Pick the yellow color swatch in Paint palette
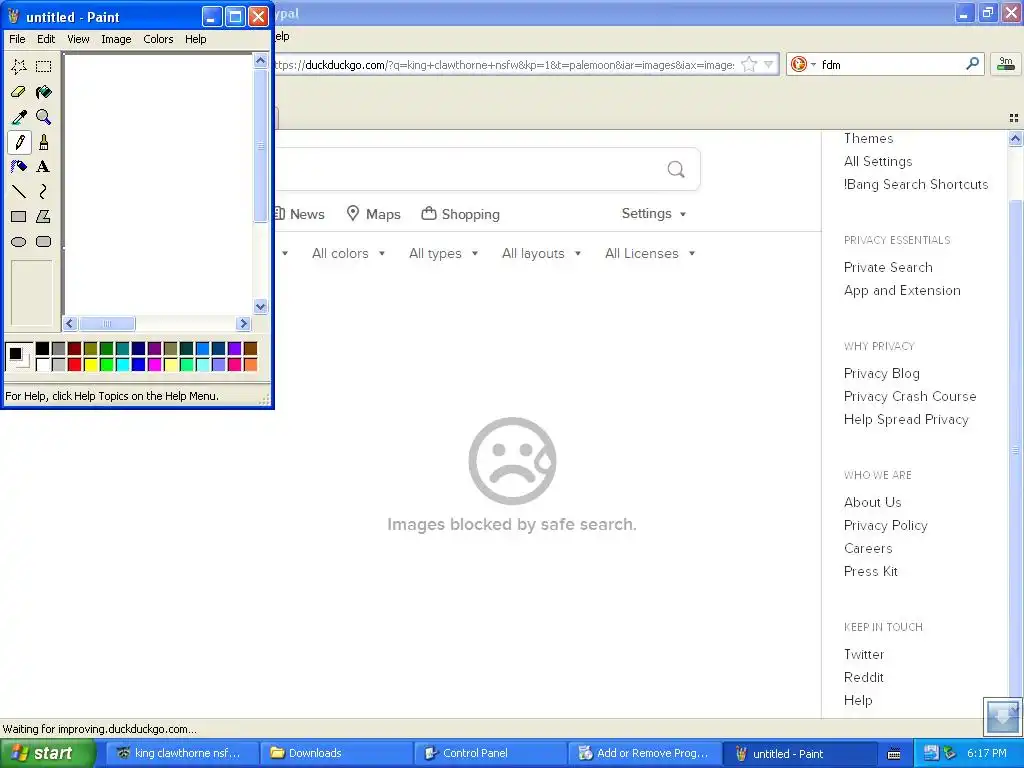This screenshot has width=1024, height=768. click(x=91, y=364)
